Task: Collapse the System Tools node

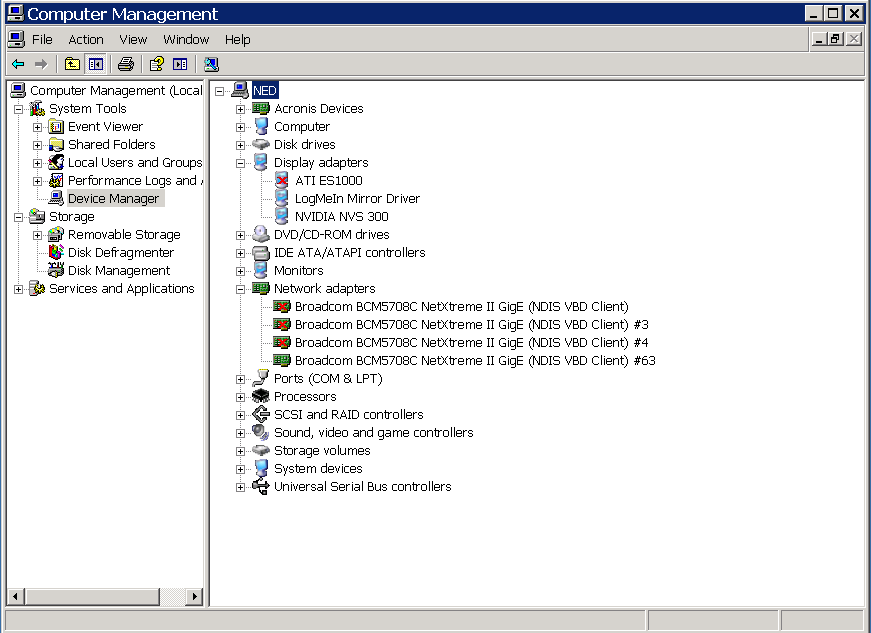Action: 18,109
